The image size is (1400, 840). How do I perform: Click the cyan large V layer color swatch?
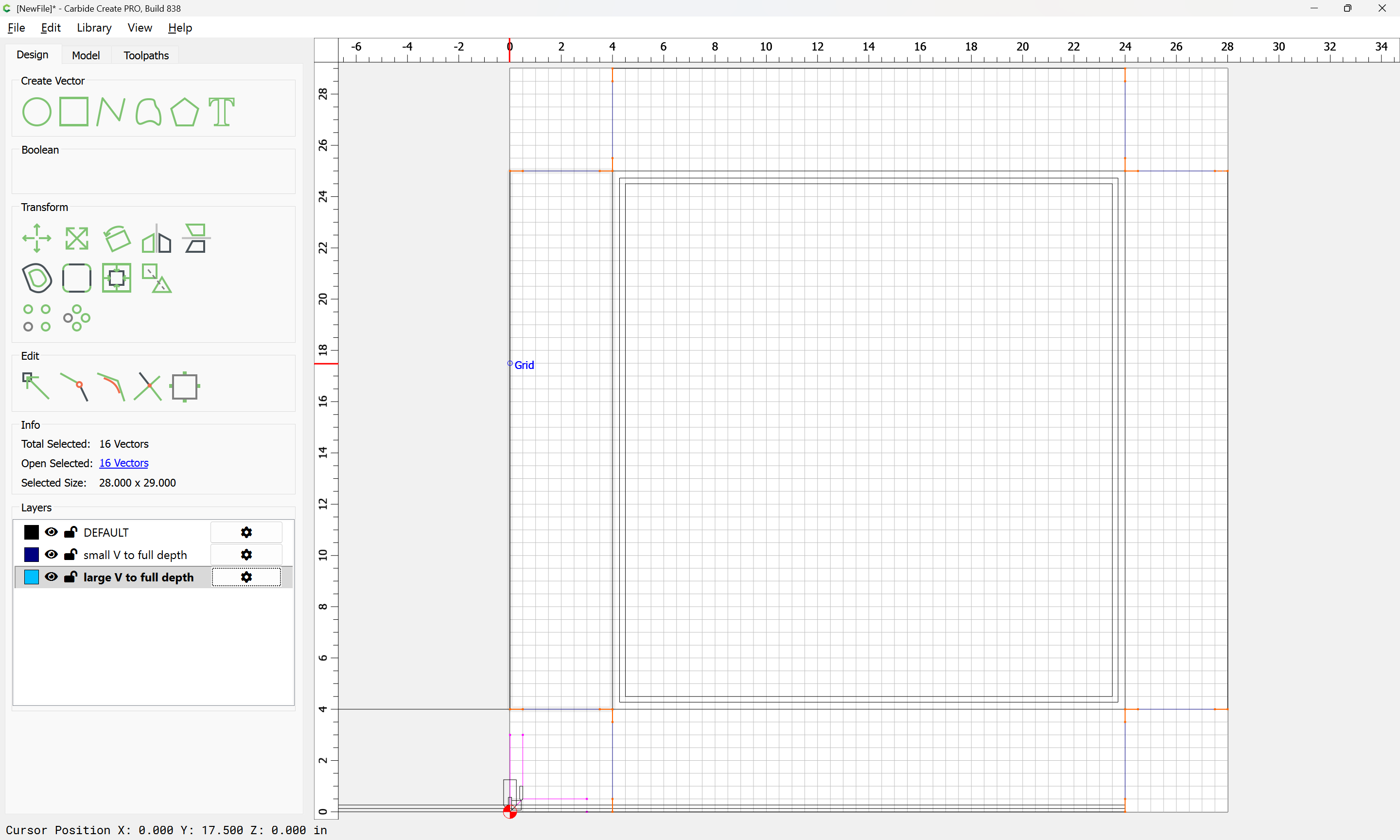click(x=32, y=577)
